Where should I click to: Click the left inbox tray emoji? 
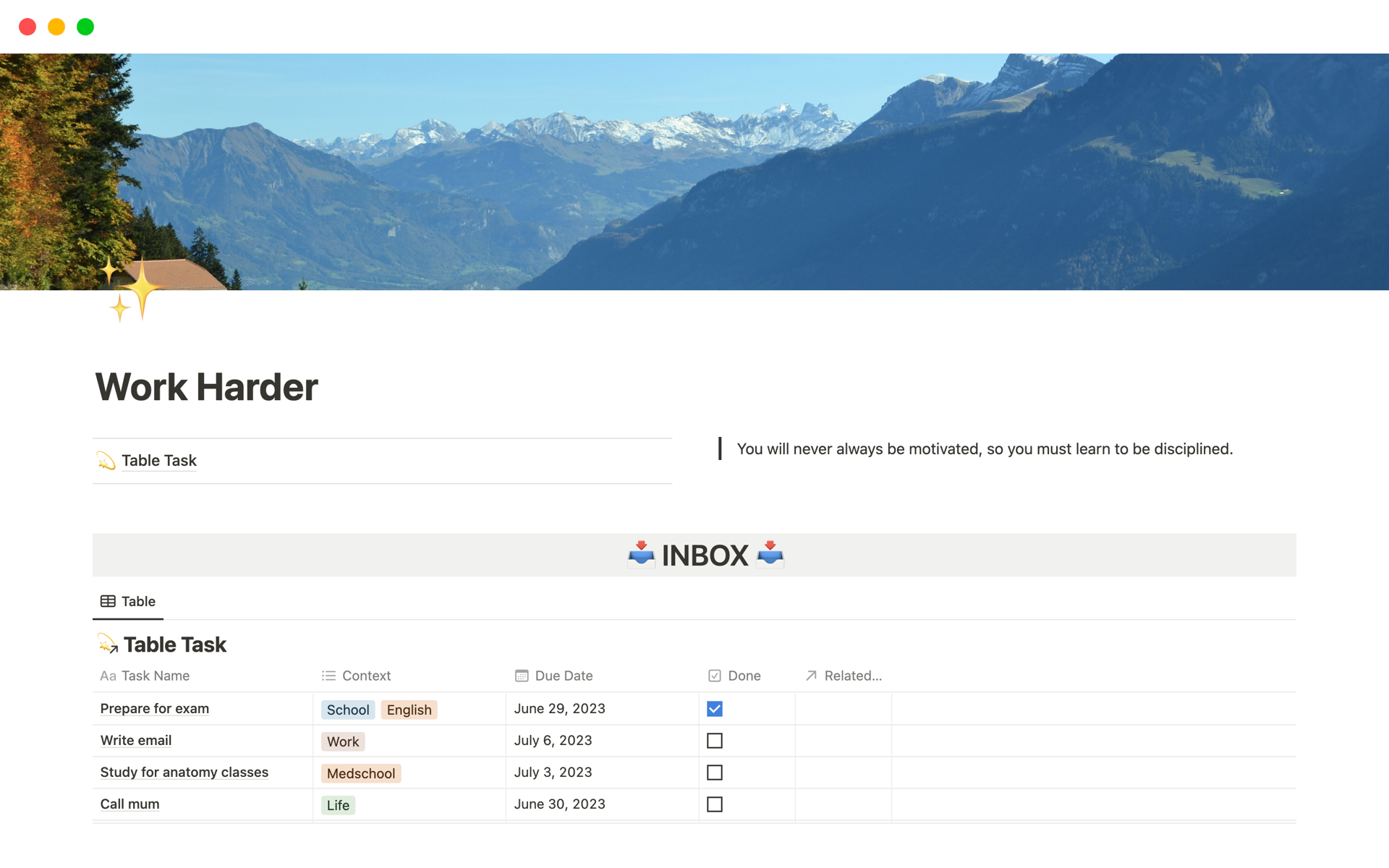641,554
